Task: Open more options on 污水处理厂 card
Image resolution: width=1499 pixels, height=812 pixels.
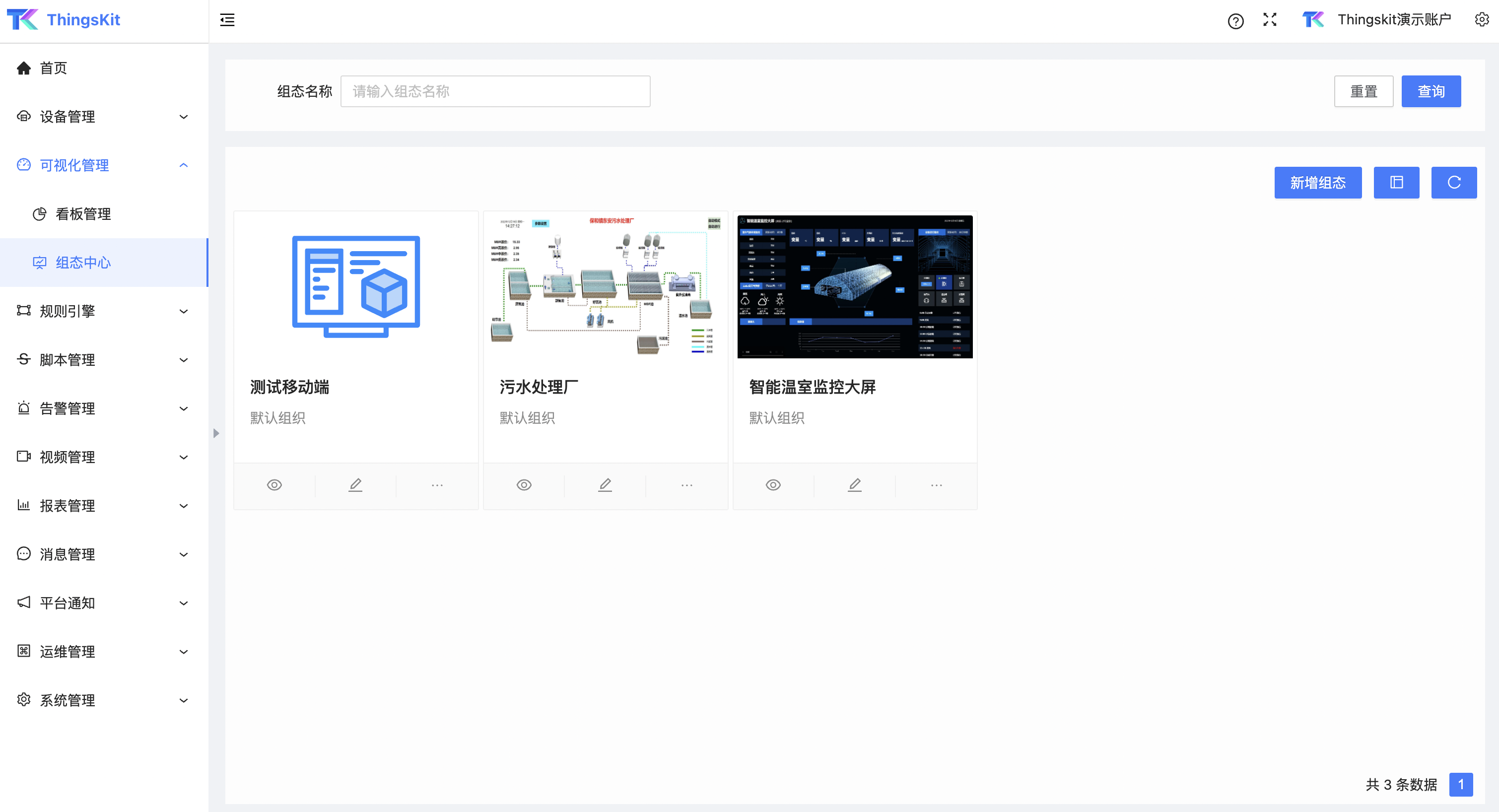Action: [686, 485]
